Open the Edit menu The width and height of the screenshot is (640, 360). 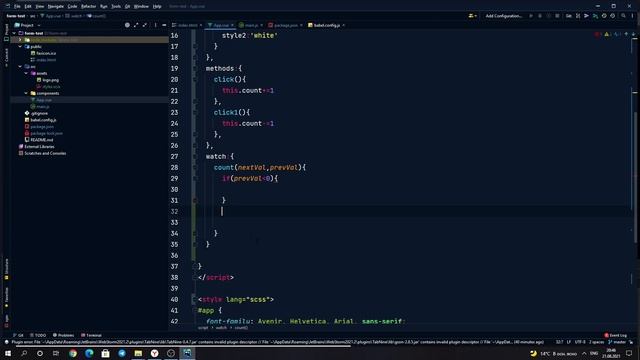click(28, 7)
